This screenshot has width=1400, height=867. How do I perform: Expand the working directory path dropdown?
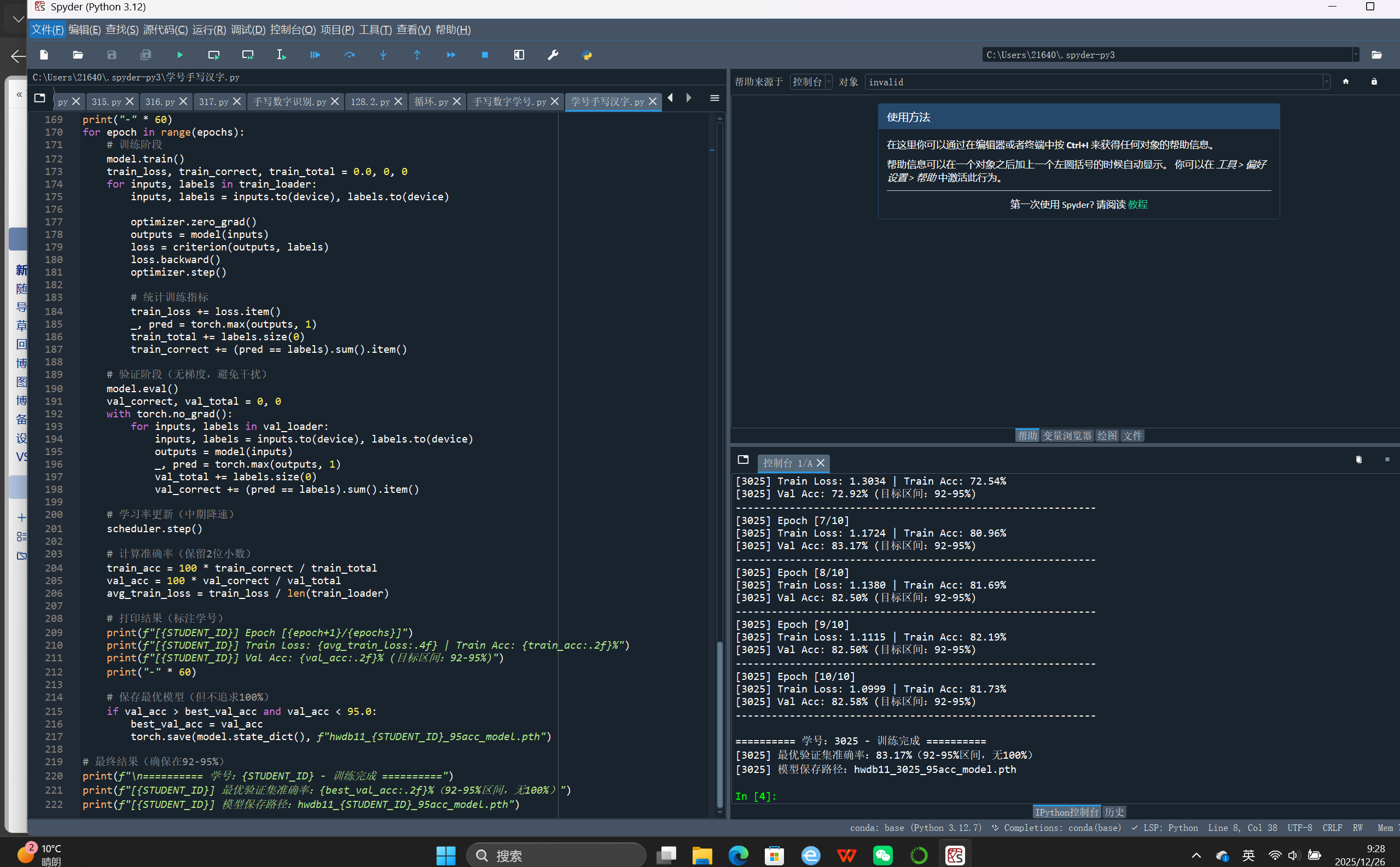tap(1356, 55)
